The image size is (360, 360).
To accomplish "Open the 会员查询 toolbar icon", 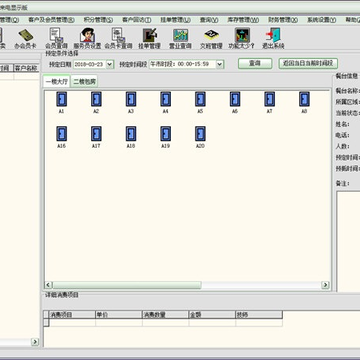I will [x=56, y=38].
